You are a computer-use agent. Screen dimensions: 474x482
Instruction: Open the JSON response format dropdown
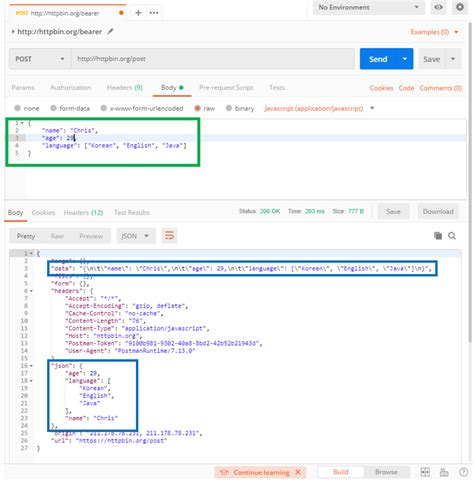136,236
